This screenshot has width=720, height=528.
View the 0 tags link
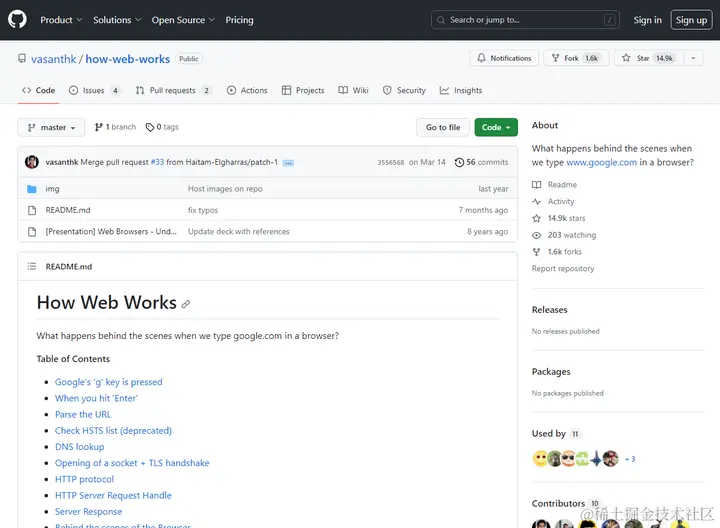tap(162, 127)
